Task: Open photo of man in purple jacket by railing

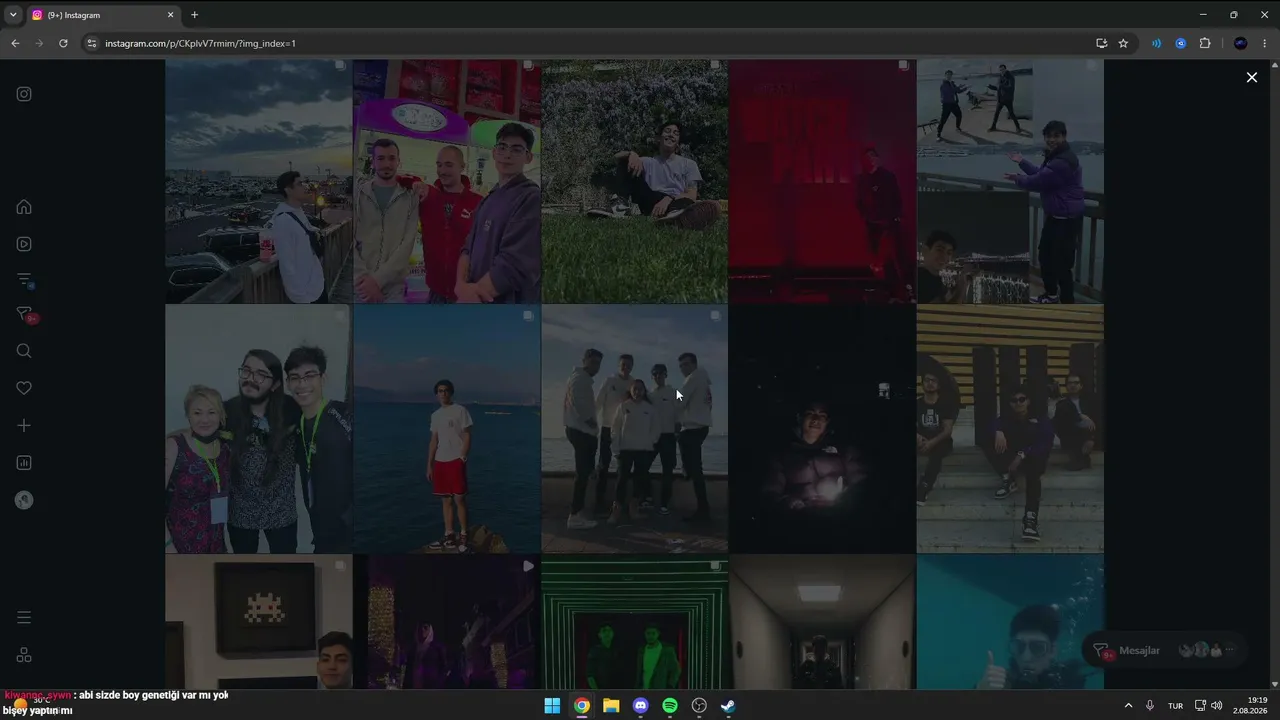Action: coord(1010,181)
